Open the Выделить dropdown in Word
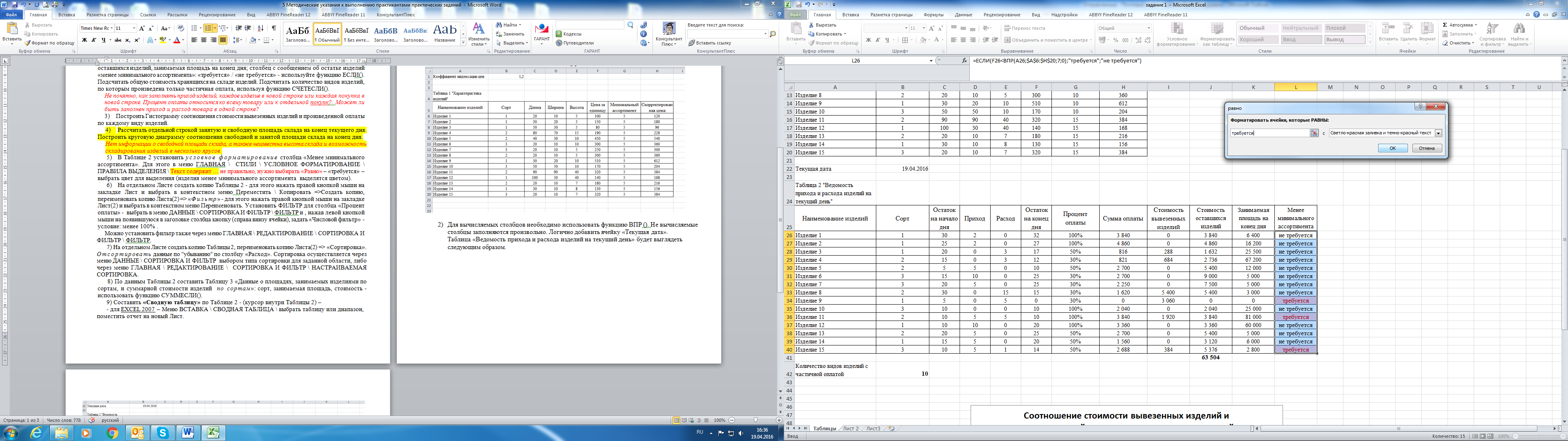The width and height of the screenshot is (1568, 441). click(x=511, y=43)
